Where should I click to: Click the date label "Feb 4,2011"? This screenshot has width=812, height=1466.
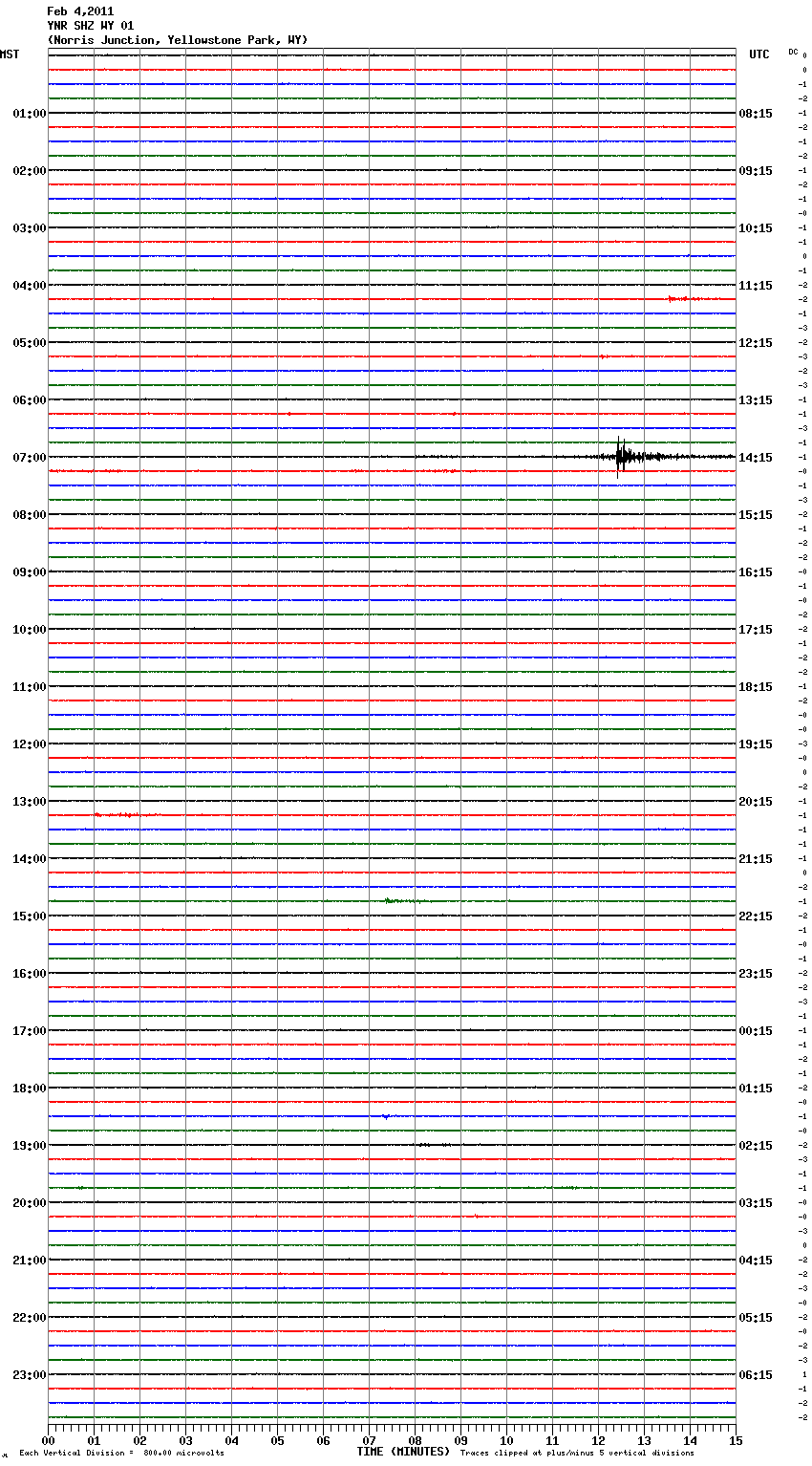pos(80,11)
